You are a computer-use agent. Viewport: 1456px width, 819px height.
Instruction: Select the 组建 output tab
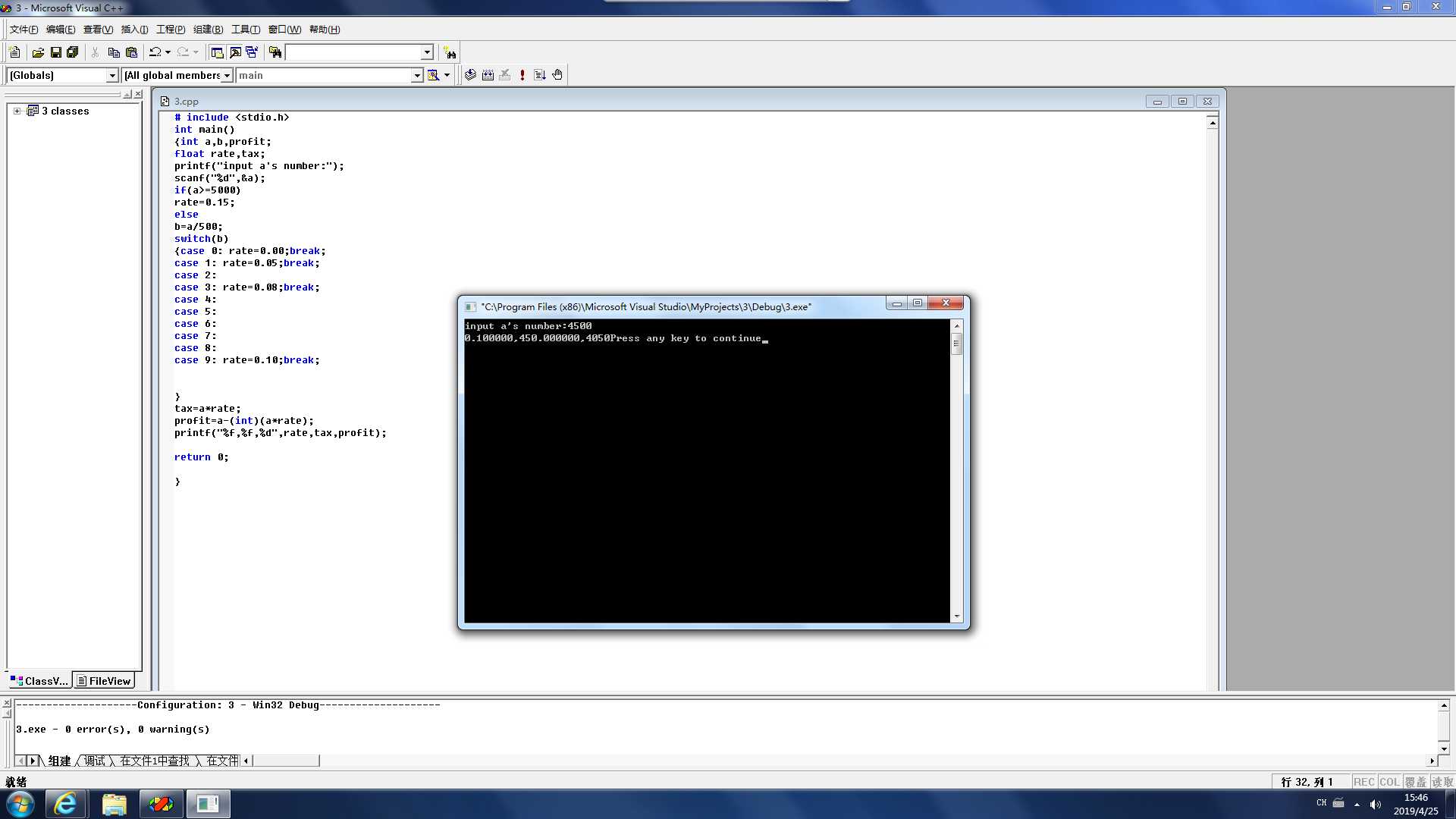59,761
